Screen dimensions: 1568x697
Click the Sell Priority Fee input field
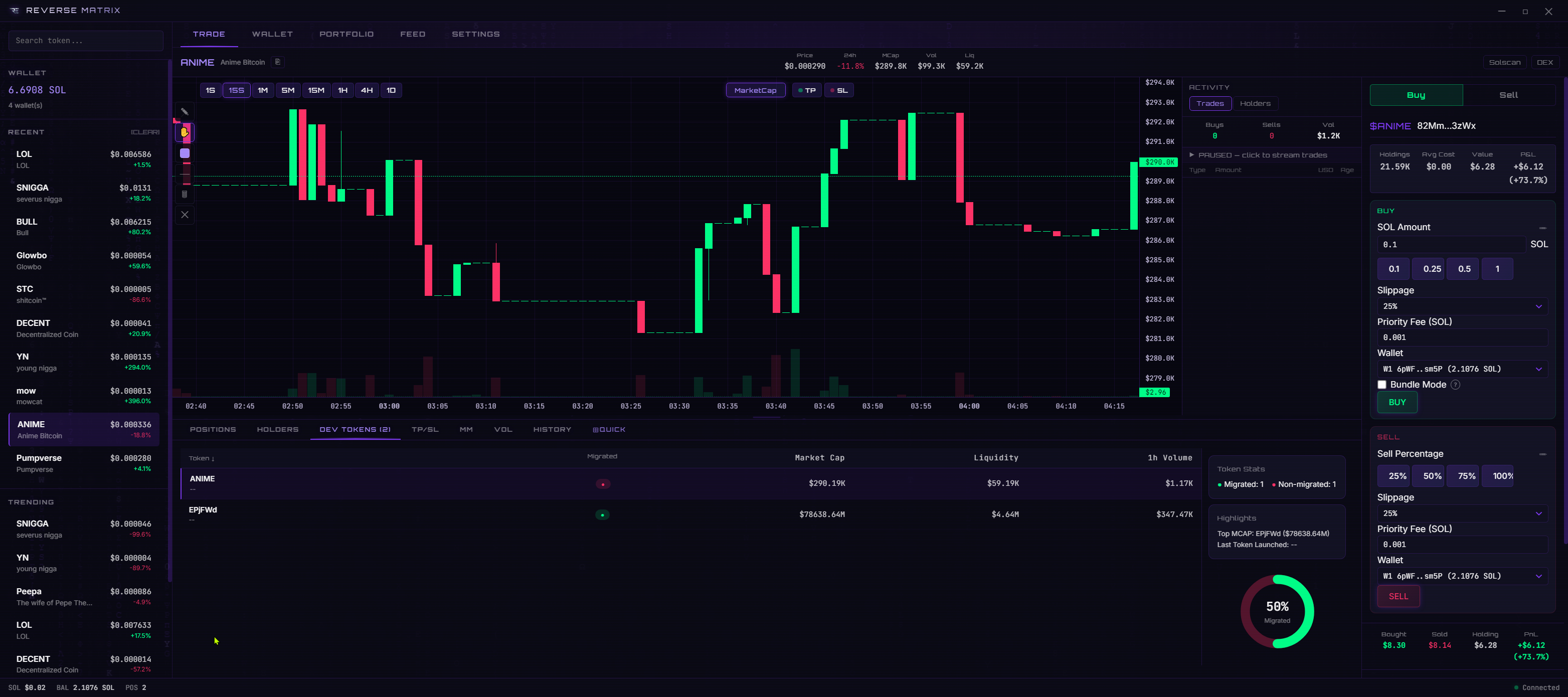coord(1462,545)
